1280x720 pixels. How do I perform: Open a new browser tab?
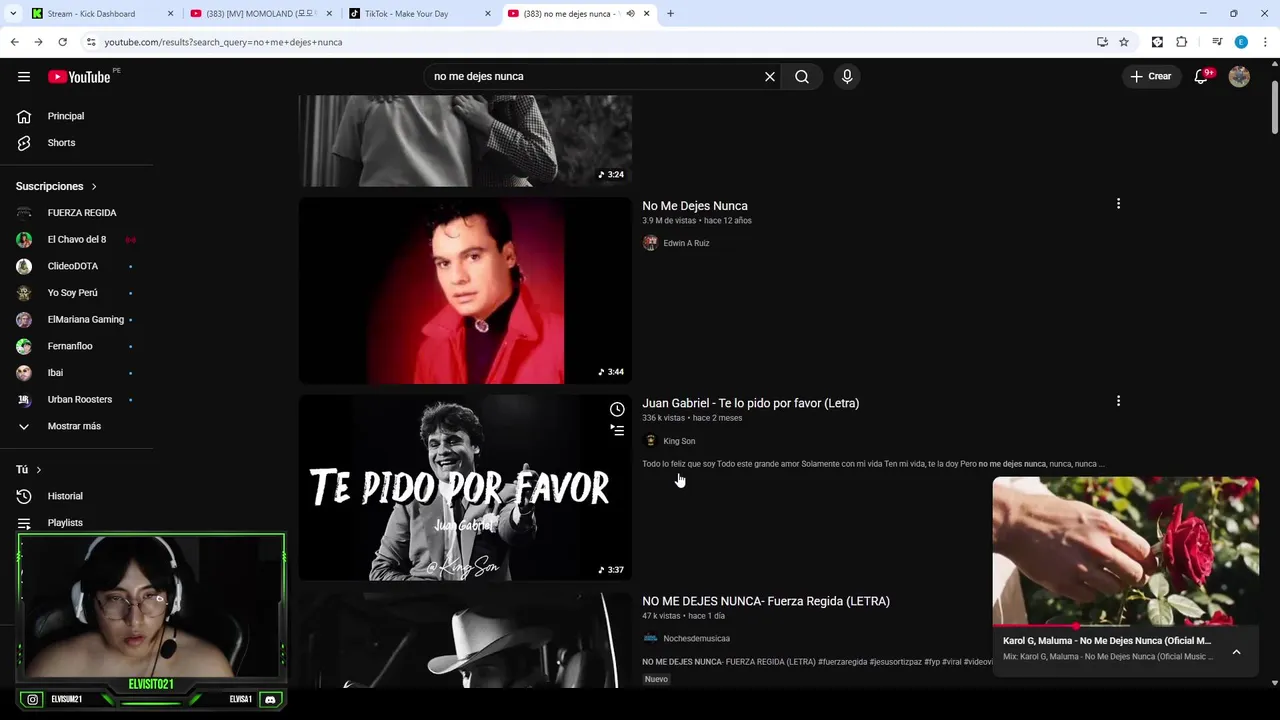670,14
